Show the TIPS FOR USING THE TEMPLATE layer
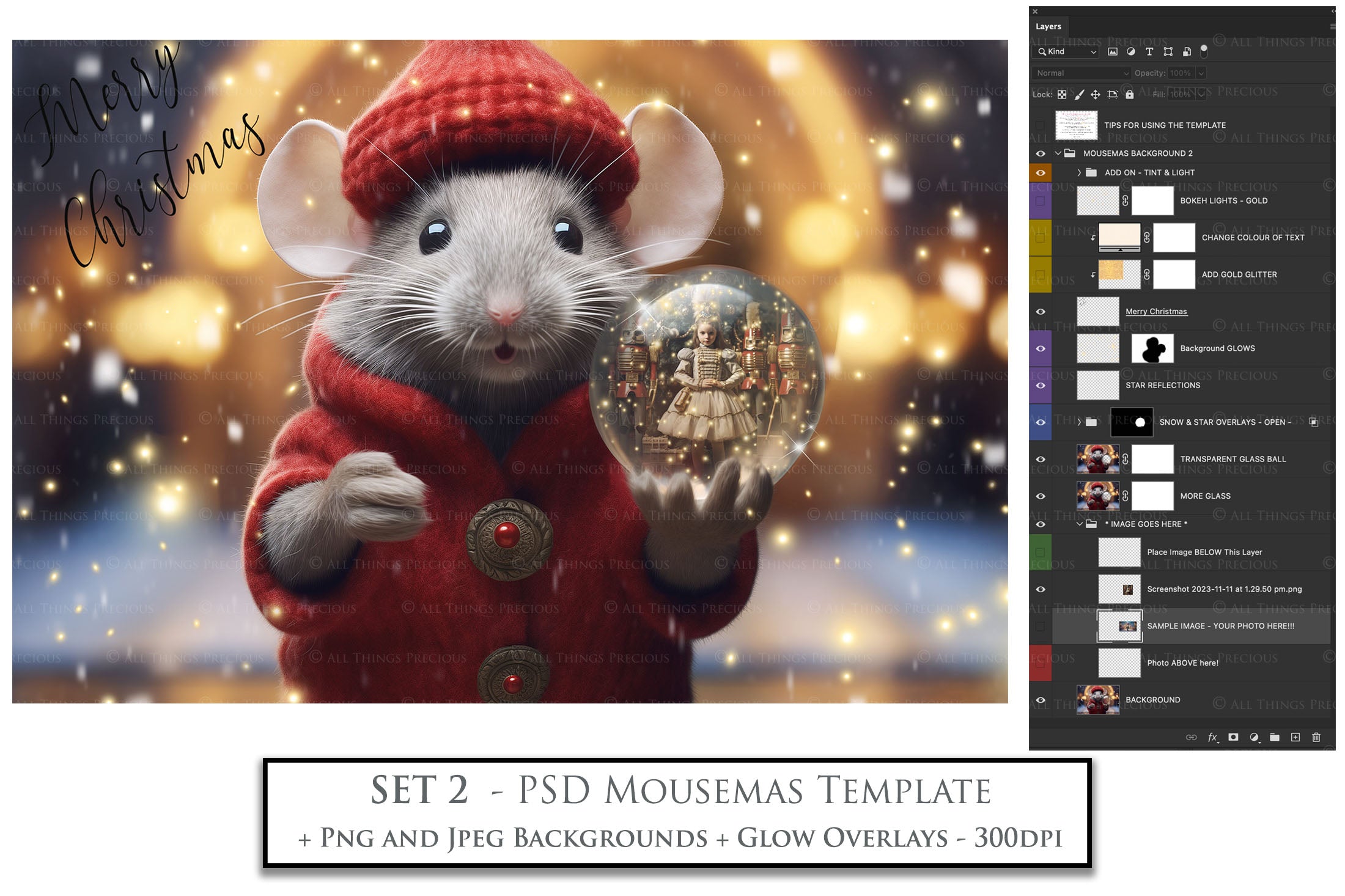This screenshot has height=896, width=1345. click(x=1041, y=125)
